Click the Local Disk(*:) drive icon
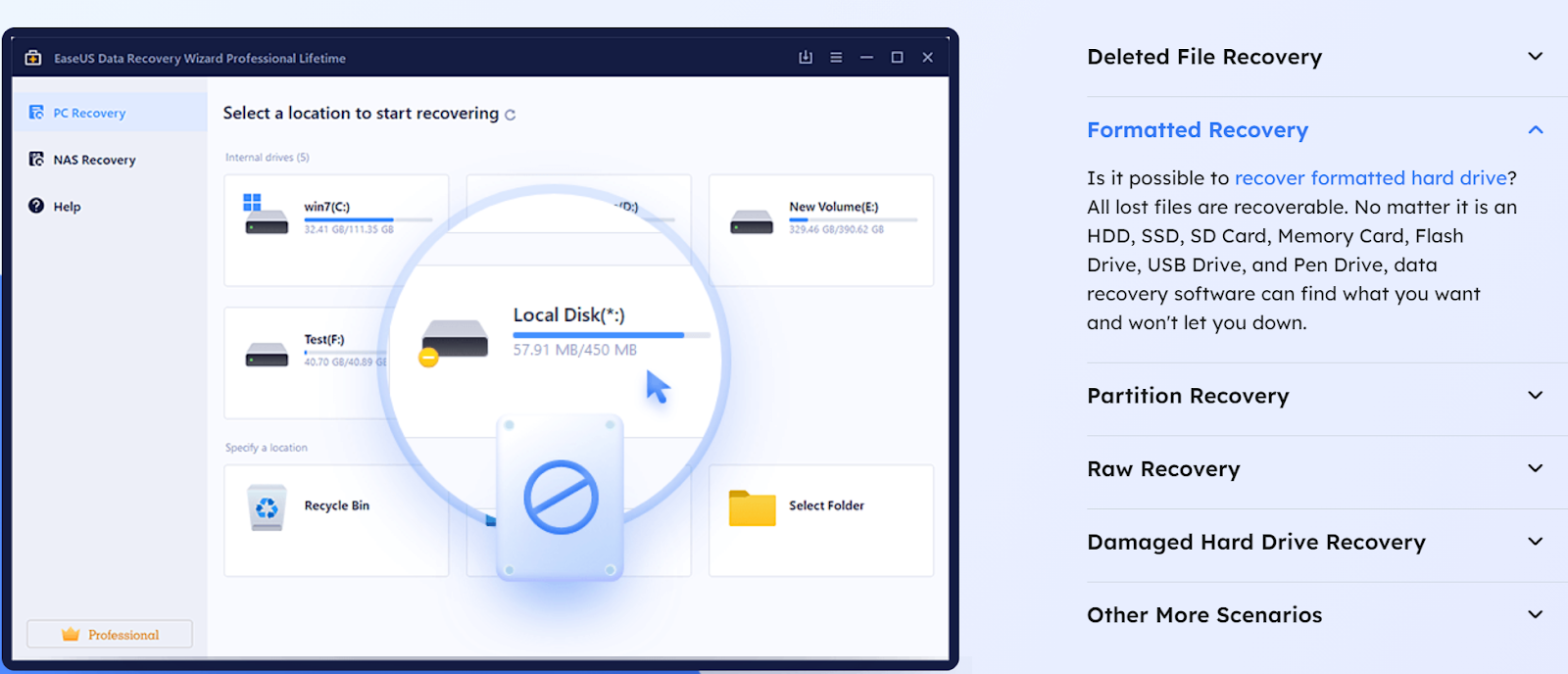Screen dimensions: 1568x674 (454, 341)
